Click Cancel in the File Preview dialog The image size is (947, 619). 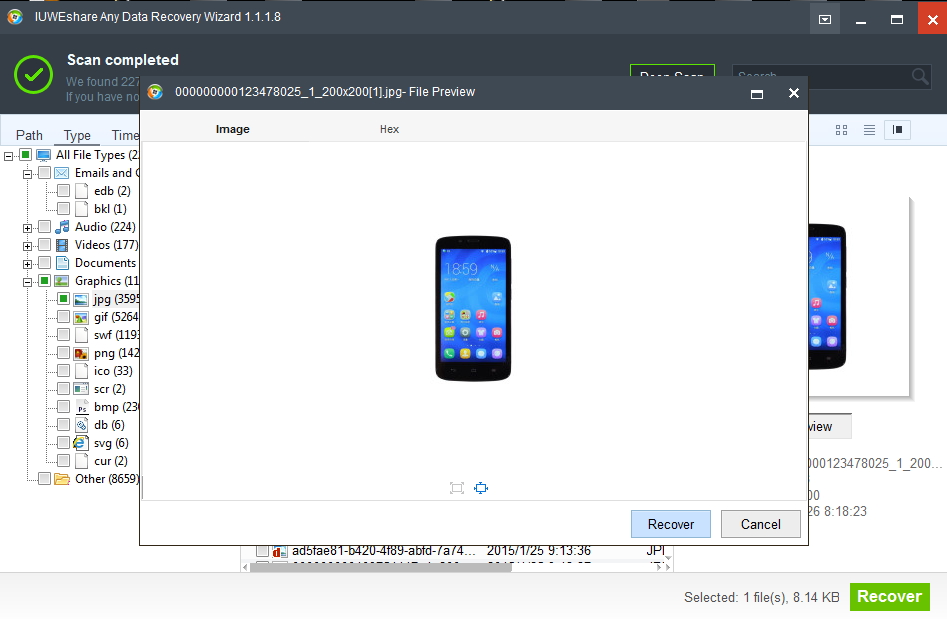(760, 524)
